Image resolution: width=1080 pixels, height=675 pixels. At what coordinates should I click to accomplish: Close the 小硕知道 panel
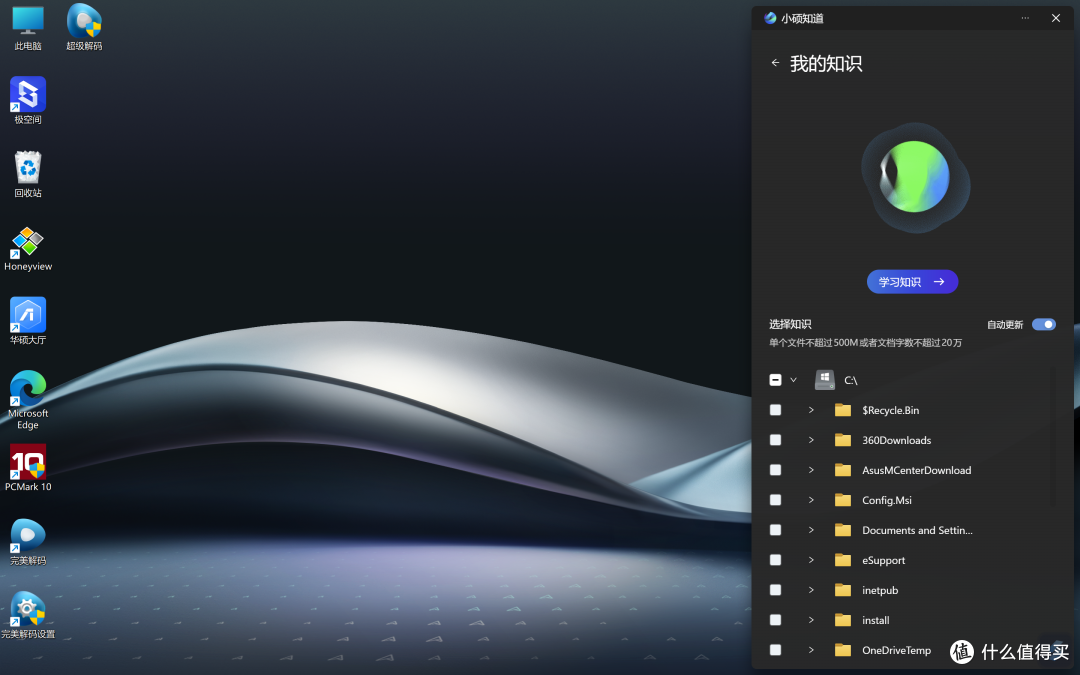coord(1055,18)
